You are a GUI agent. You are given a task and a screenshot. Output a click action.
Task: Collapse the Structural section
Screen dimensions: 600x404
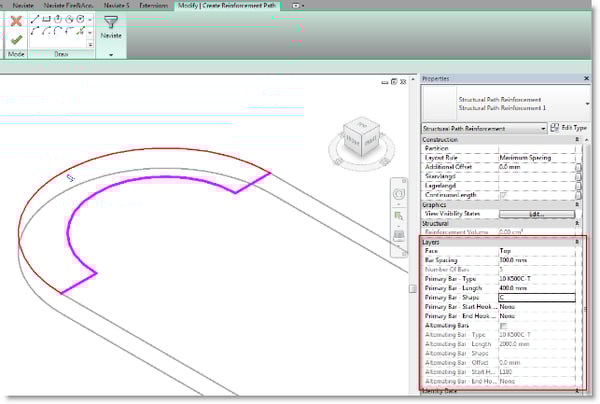577,223
